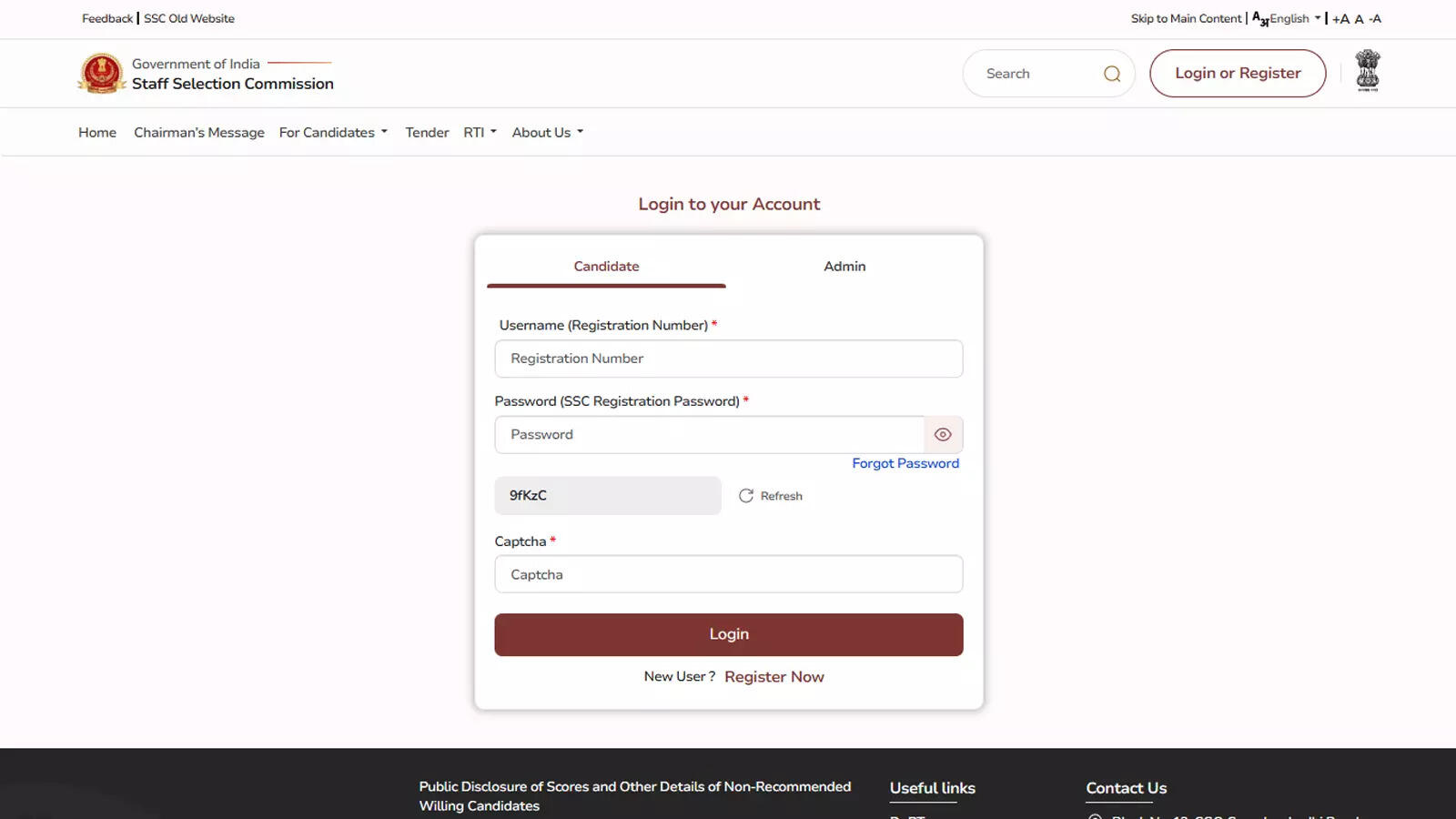This screenshot has width=1456, height=819.
Task: Click Skip to Main Content link
Action: 1186,18
